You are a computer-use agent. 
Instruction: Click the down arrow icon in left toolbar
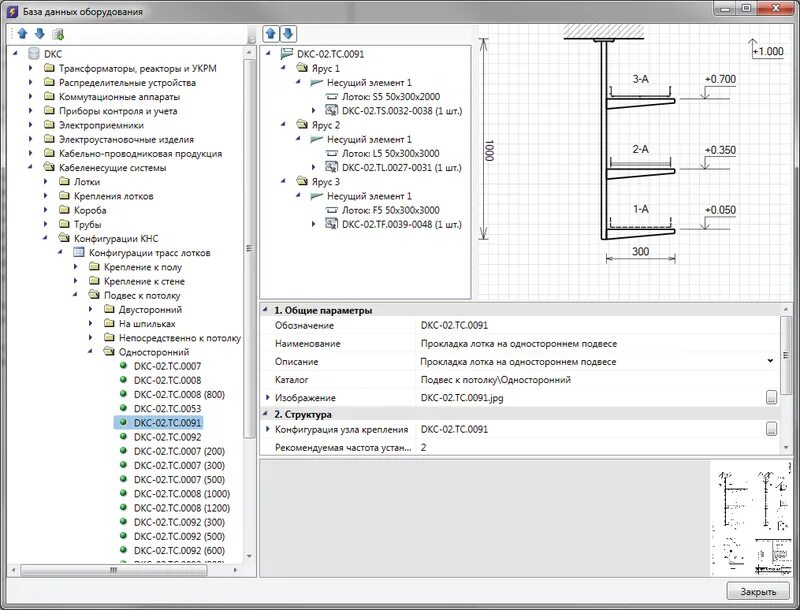point(40,34)
